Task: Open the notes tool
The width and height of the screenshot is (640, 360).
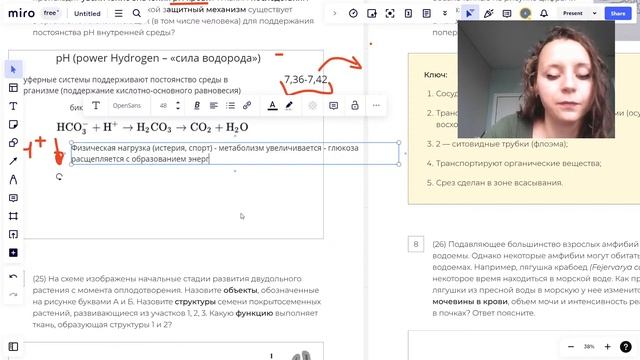Action: coord(427,13)
